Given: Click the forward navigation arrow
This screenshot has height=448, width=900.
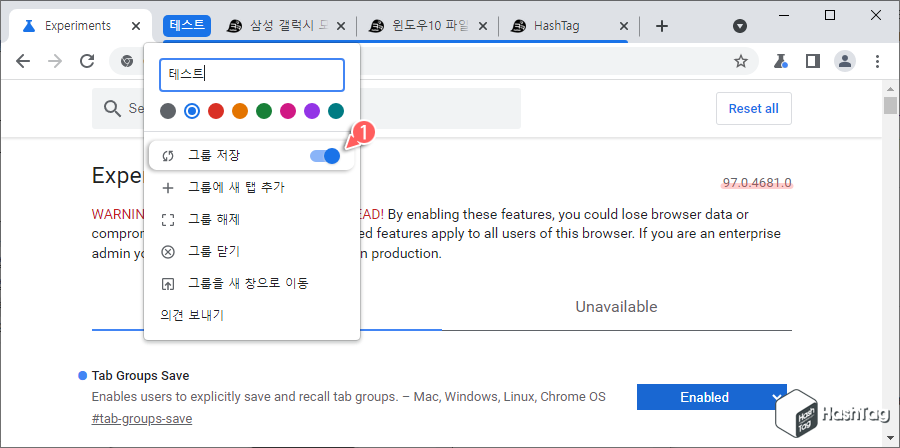Looking at the screenshot, I should click(55, 61).
